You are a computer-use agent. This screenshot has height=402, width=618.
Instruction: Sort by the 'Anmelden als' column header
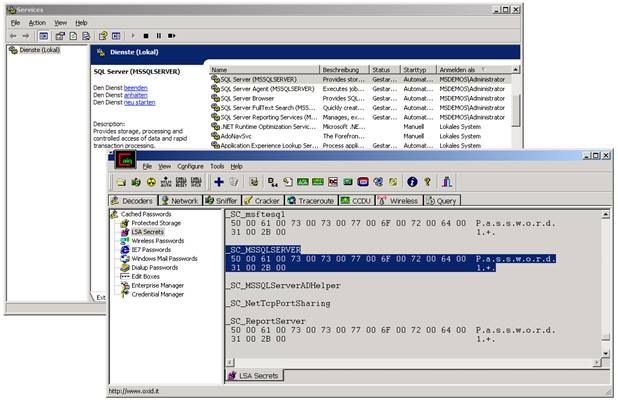[475, 70]
